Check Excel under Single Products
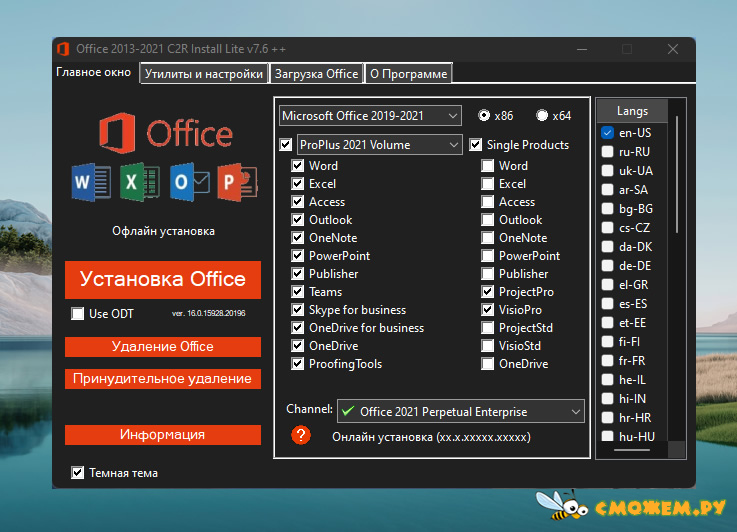The height and width of the screenshot is (532, 737). click(487, 183)
